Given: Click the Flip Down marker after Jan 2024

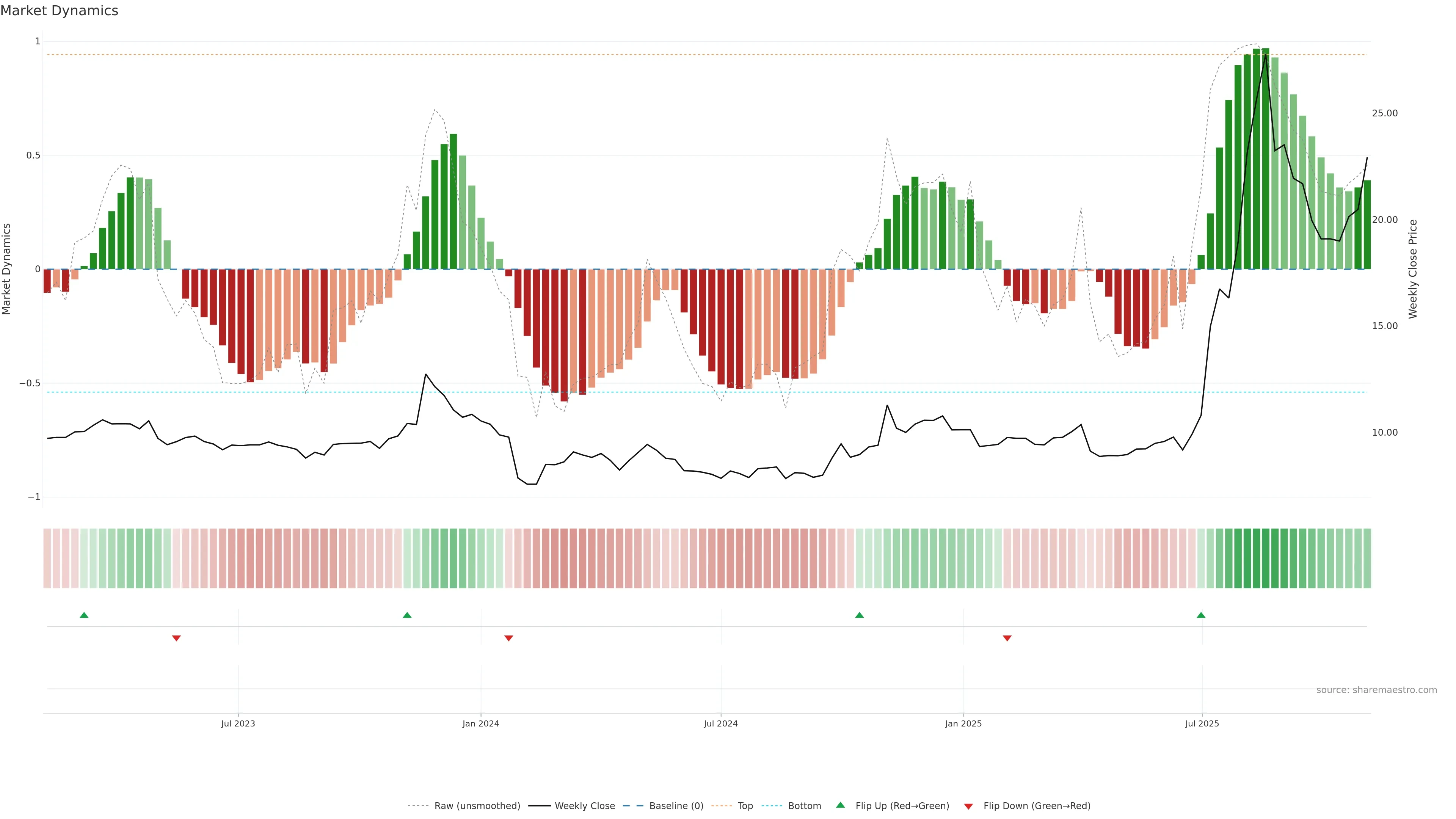Looking at the screenshot, I should click(508, 638).
